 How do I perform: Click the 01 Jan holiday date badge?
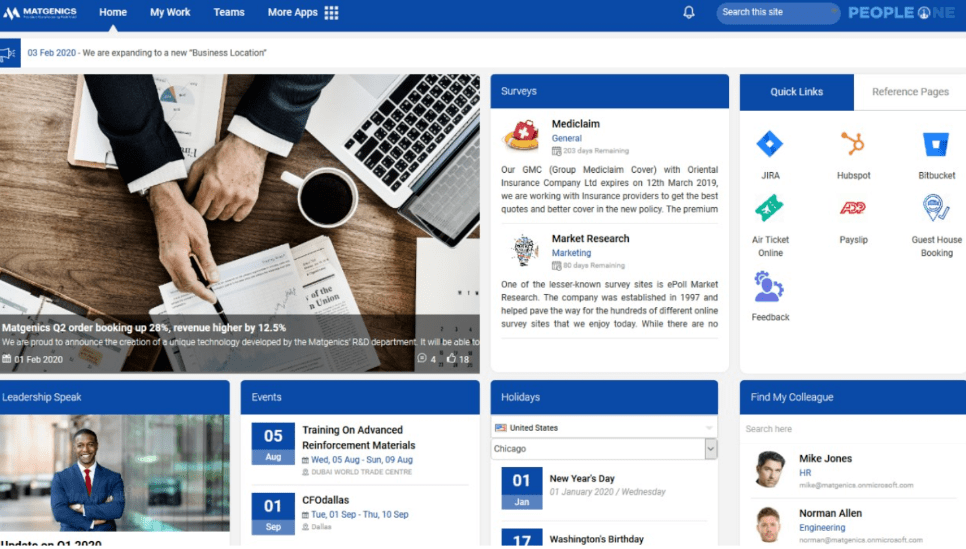click(x=522, y=488)
